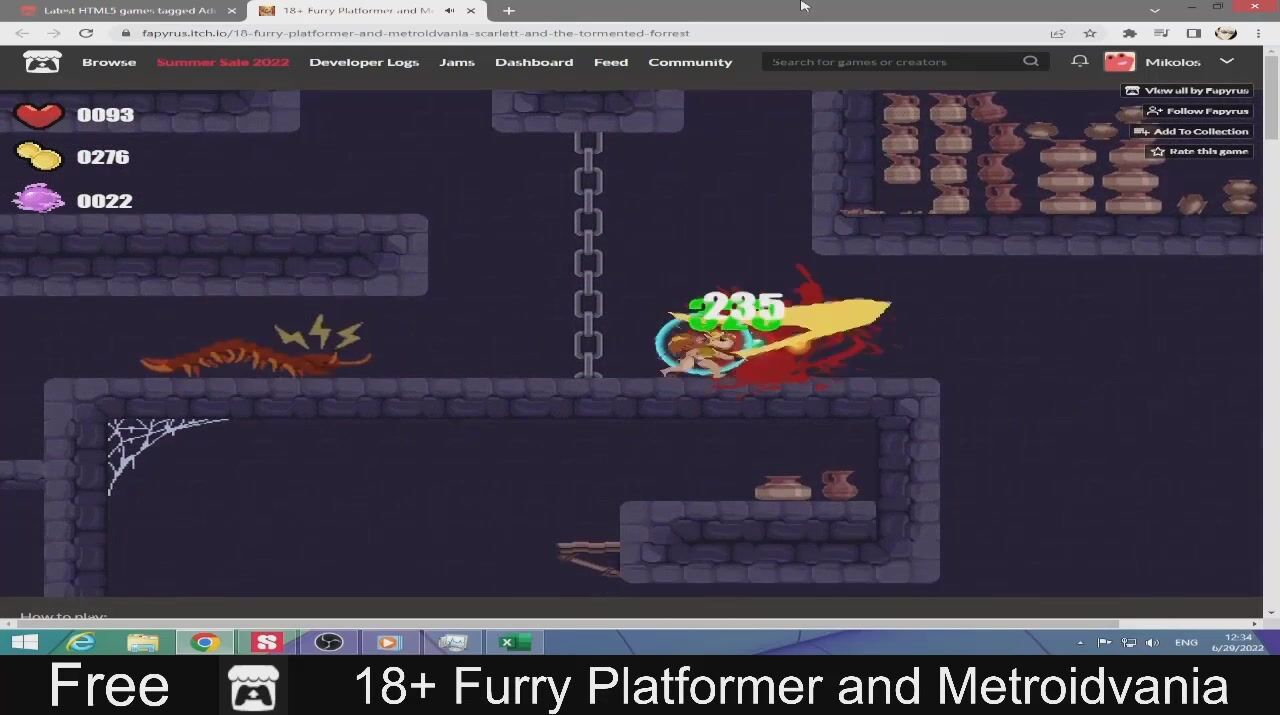Open Chrome from the taskbar

click(205, 642)
